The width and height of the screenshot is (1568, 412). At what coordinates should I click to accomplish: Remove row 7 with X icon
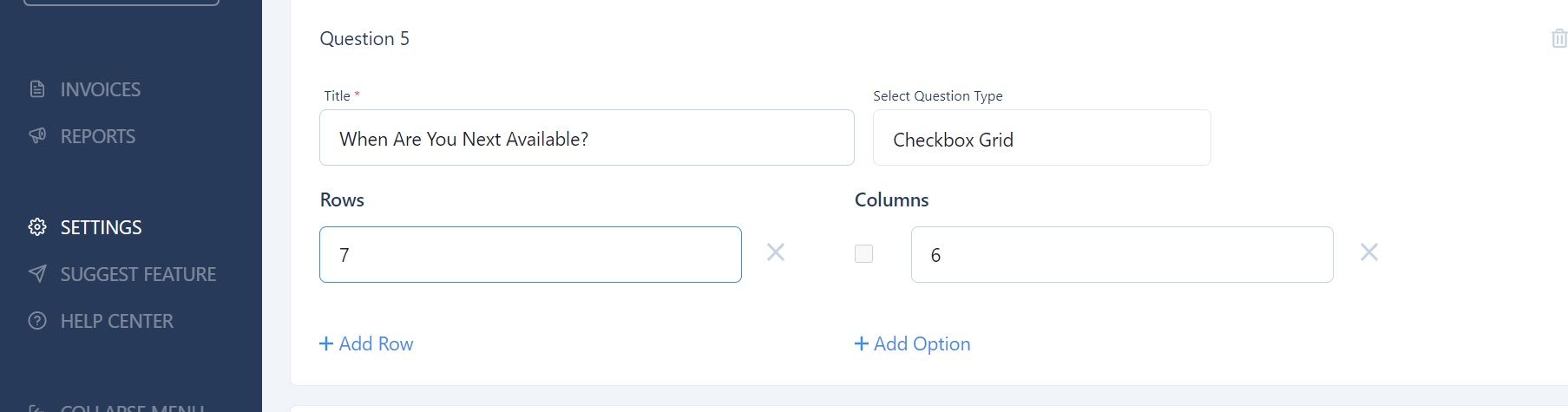point(776,252)
